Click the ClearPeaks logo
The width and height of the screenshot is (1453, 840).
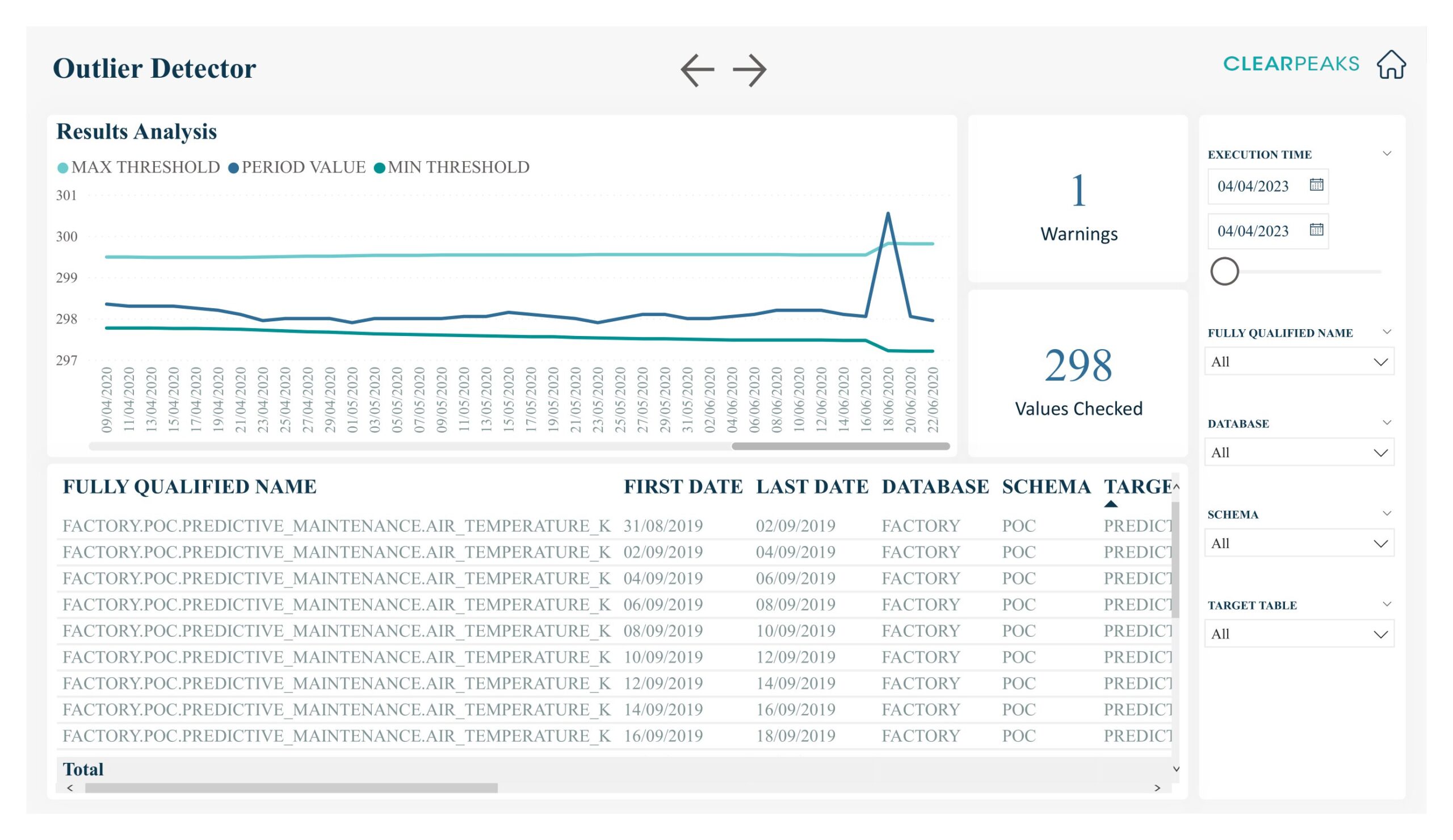[1291, 64]
